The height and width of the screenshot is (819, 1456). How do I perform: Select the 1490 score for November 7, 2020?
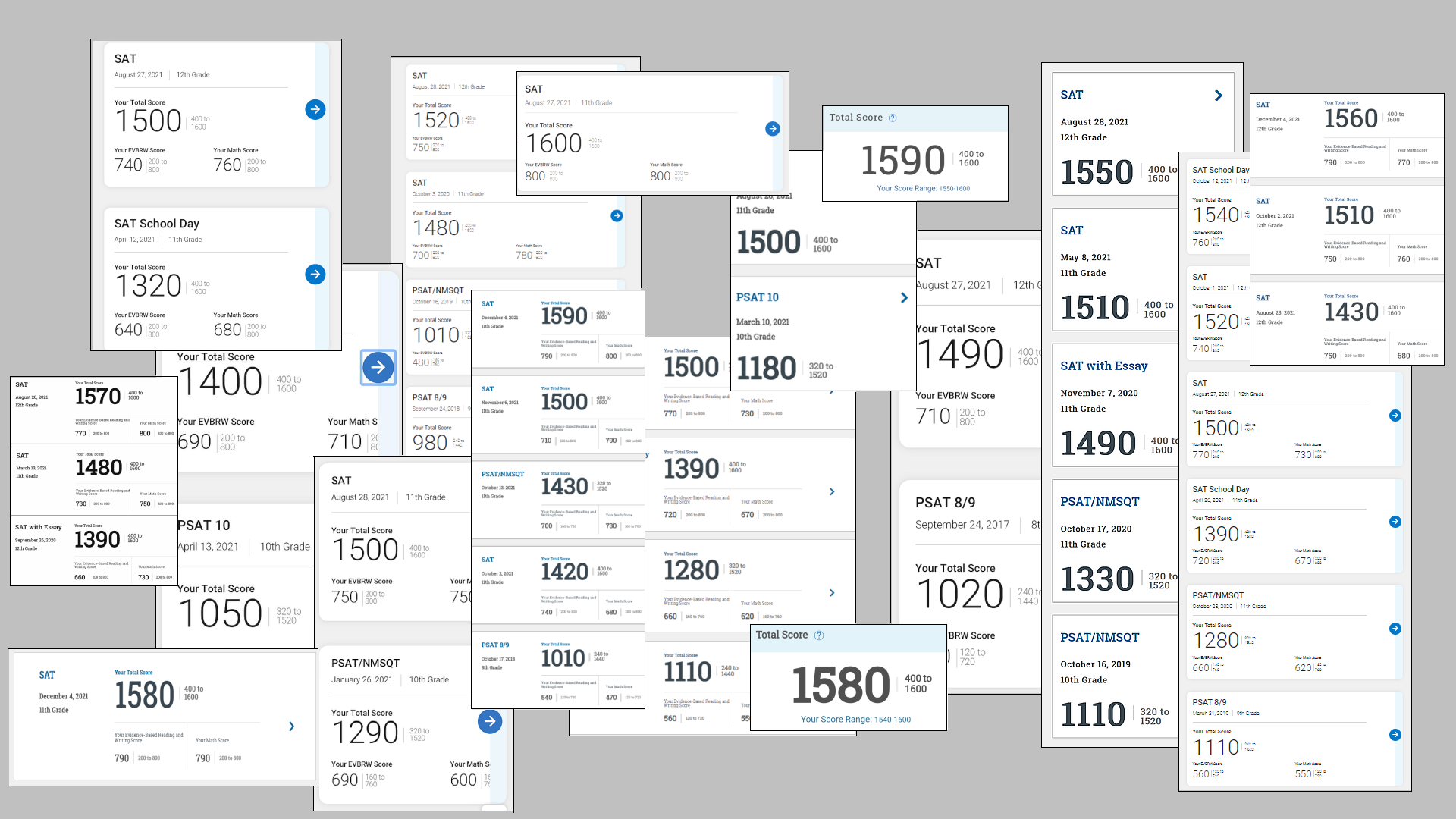pyautogui.click(x=1098, y=444)
